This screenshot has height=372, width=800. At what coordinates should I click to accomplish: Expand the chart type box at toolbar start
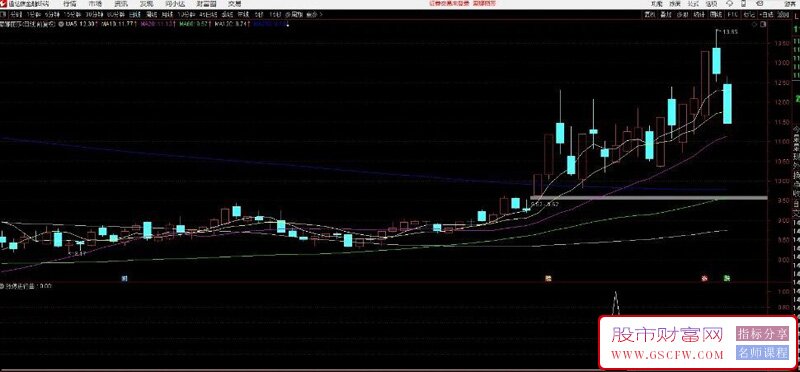[4, 15]
